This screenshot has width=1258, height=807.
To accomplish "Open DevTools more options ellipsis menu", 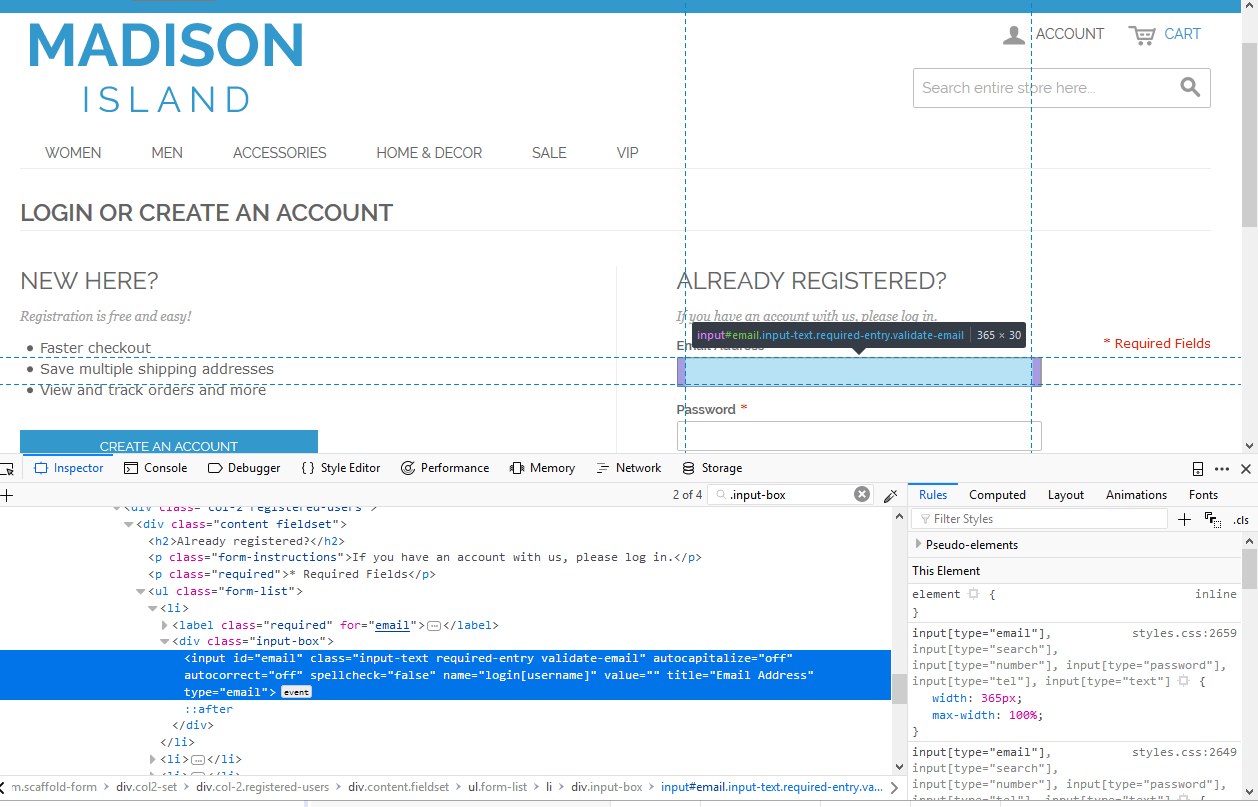I will tap(1222, 468).
